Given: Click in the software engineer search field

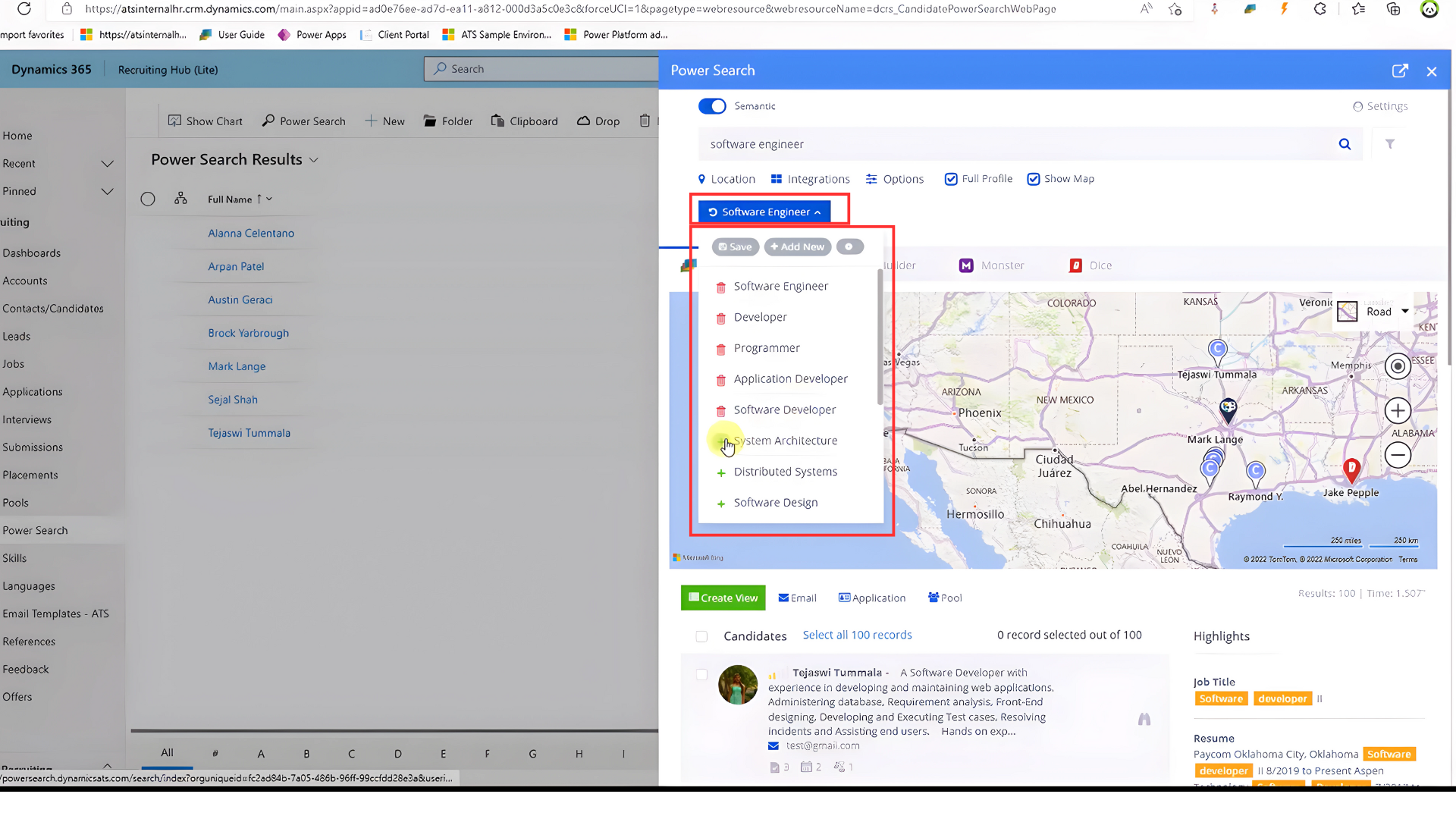Looking at the screenshot, I should coord(1016,144).
